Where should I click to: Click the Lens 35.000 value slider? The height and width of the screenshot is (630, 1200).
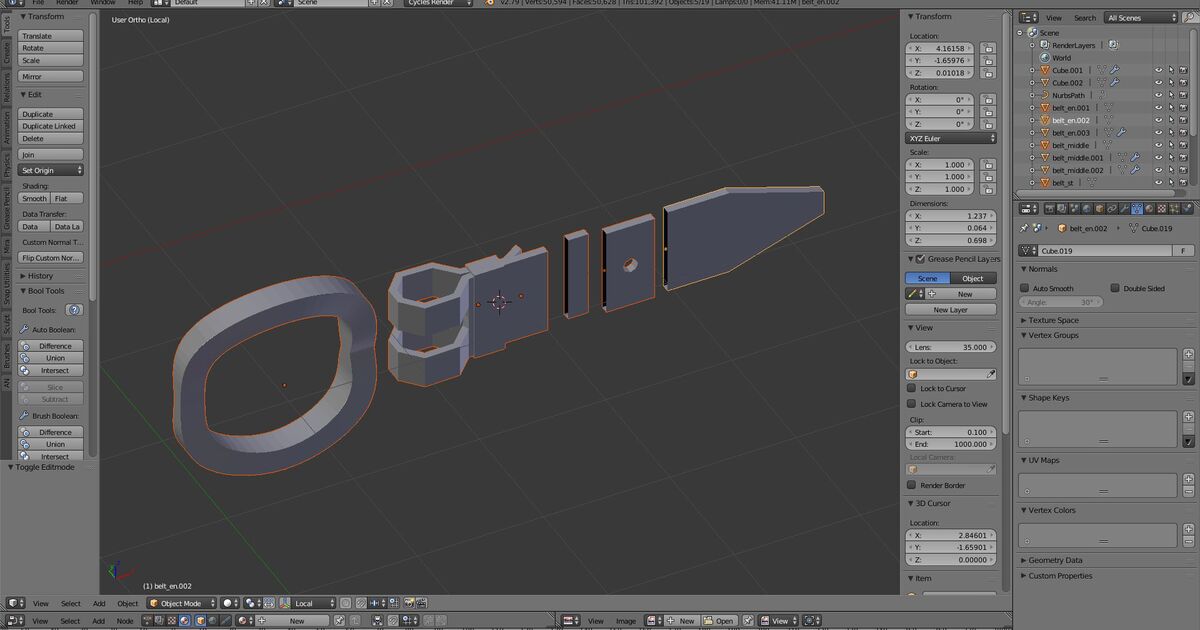click(x=951, y=347)
